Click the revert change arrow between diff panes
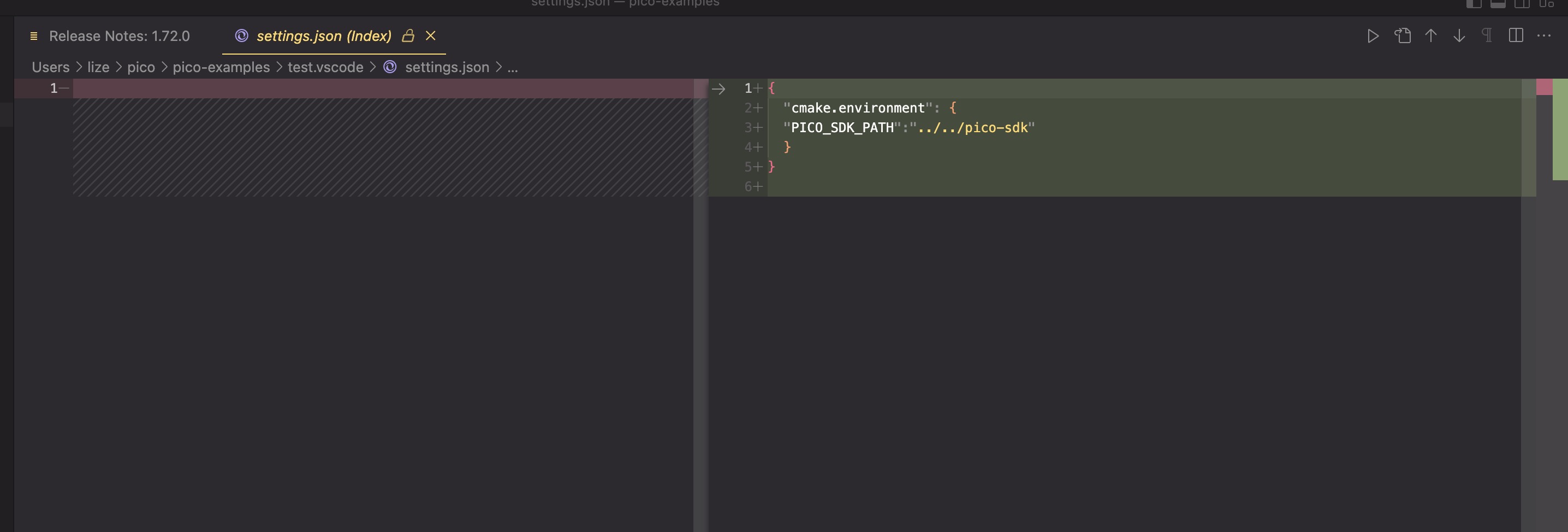 point(718,89)
